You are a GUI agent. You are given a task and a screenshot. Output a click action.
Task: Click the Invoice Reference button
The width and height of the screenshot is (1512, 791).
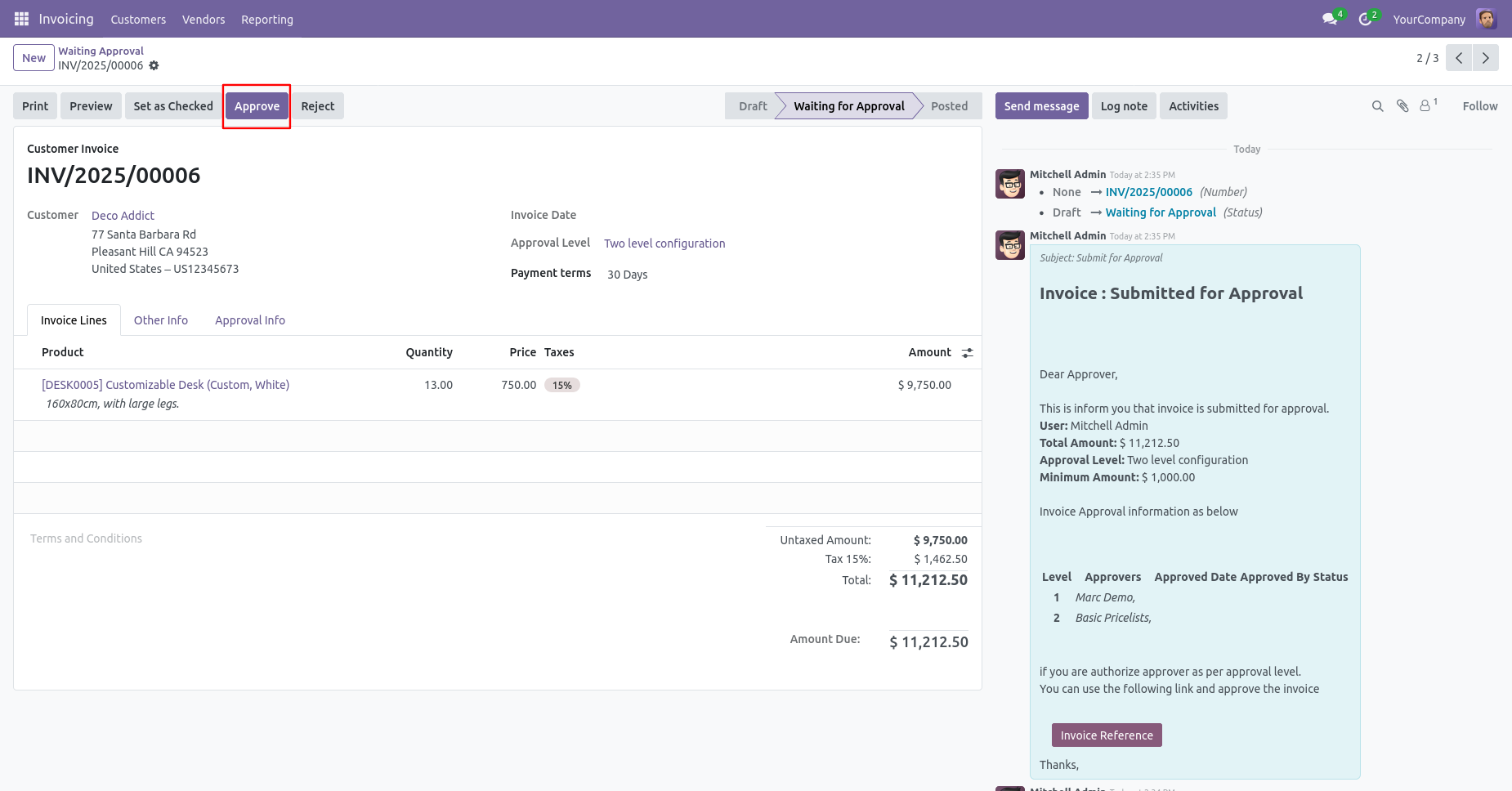pyautogui.click(x=1107, y=735)
